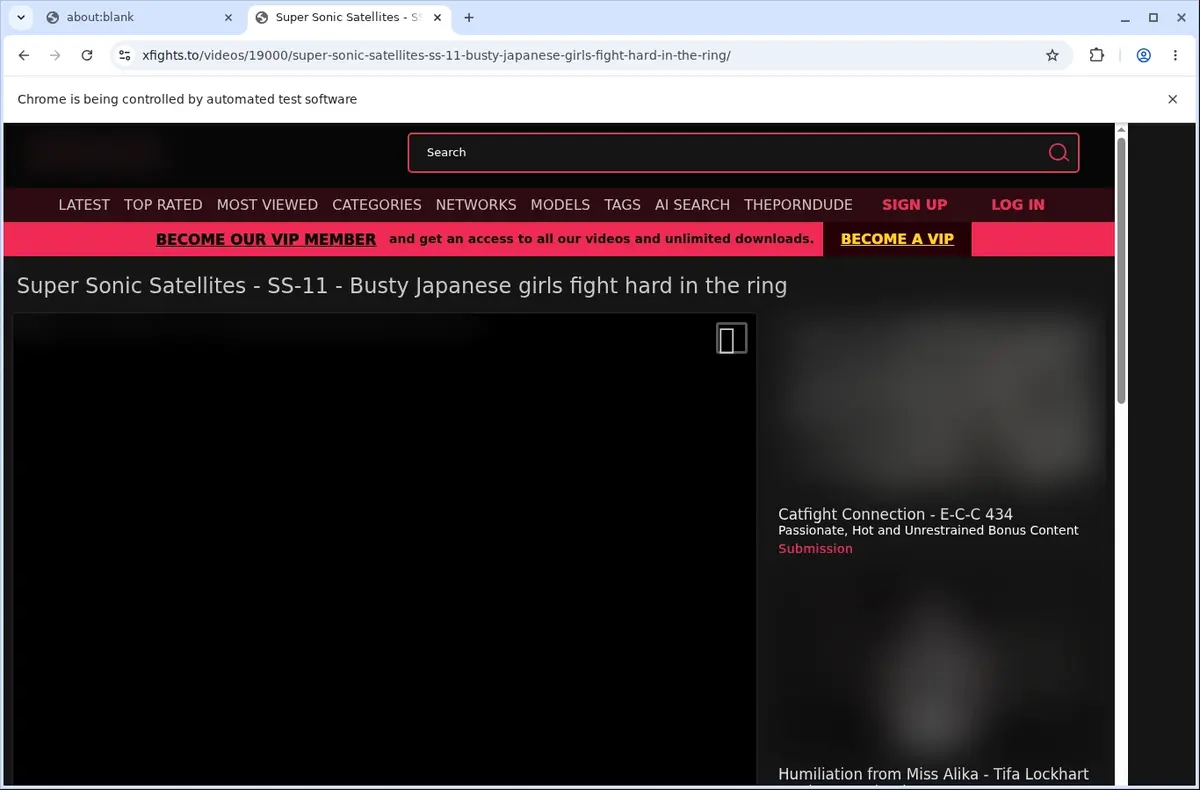1200x790 pixels.
Task: Click the blurred site logo at top-left
Action: pos(95,152)
